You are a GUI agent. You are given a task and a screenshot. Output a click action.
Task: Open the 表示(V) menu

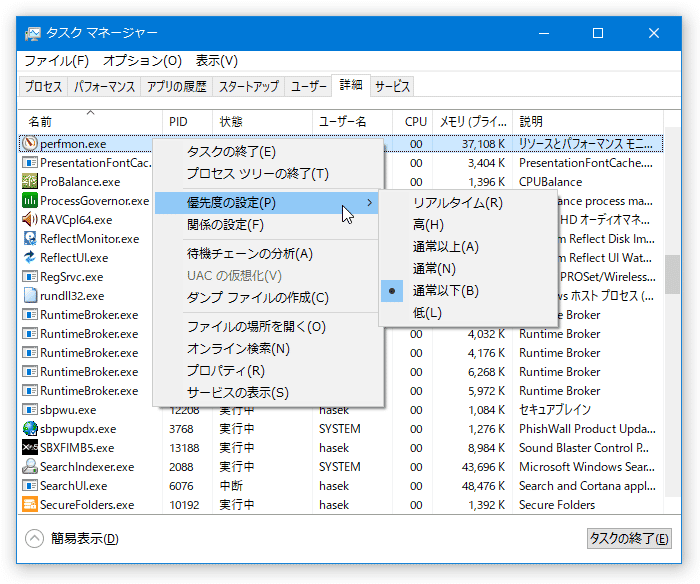click(x=217, y=61)
